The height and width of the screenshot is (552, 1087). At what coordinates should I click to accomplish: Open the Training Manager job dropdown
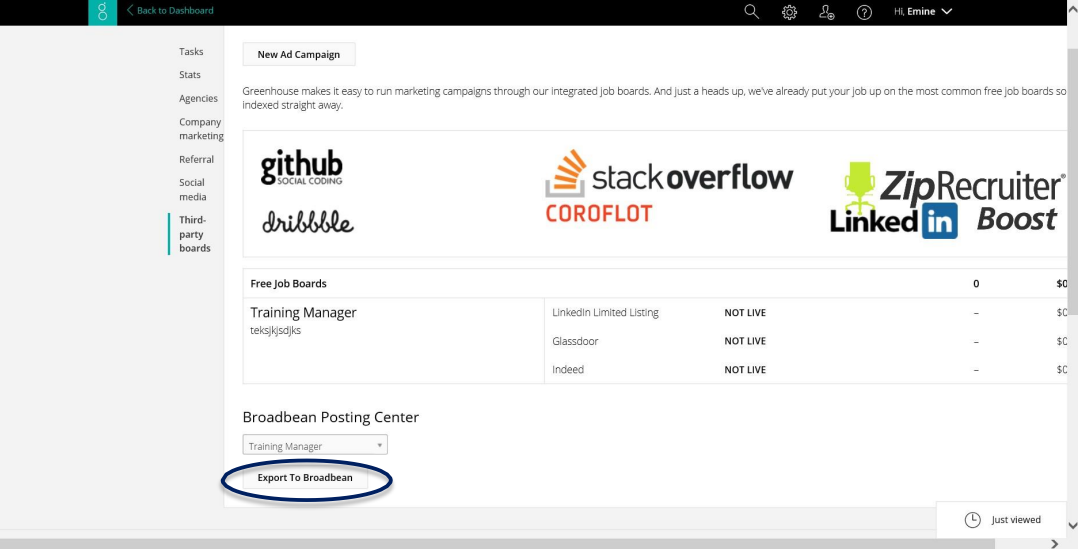point(315,445)
